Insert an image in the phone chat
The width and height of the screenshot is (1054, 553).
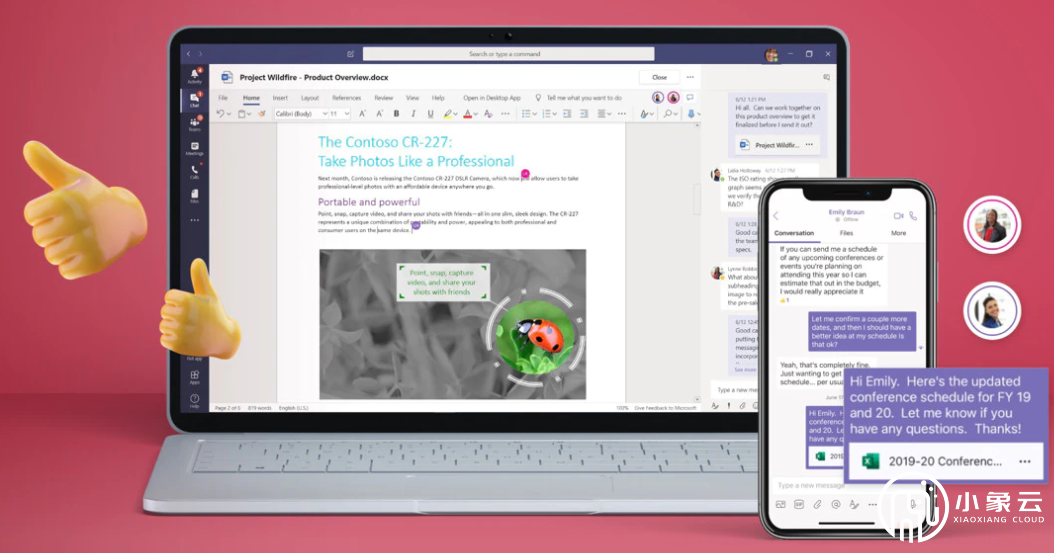(780, 504)
